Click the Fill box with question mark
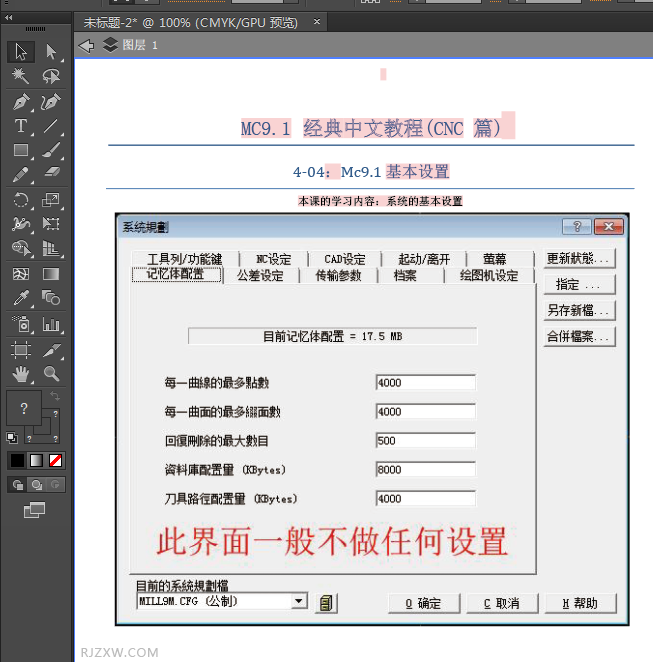The width and height of the screenshot is (653, 662). pos(24,408)
